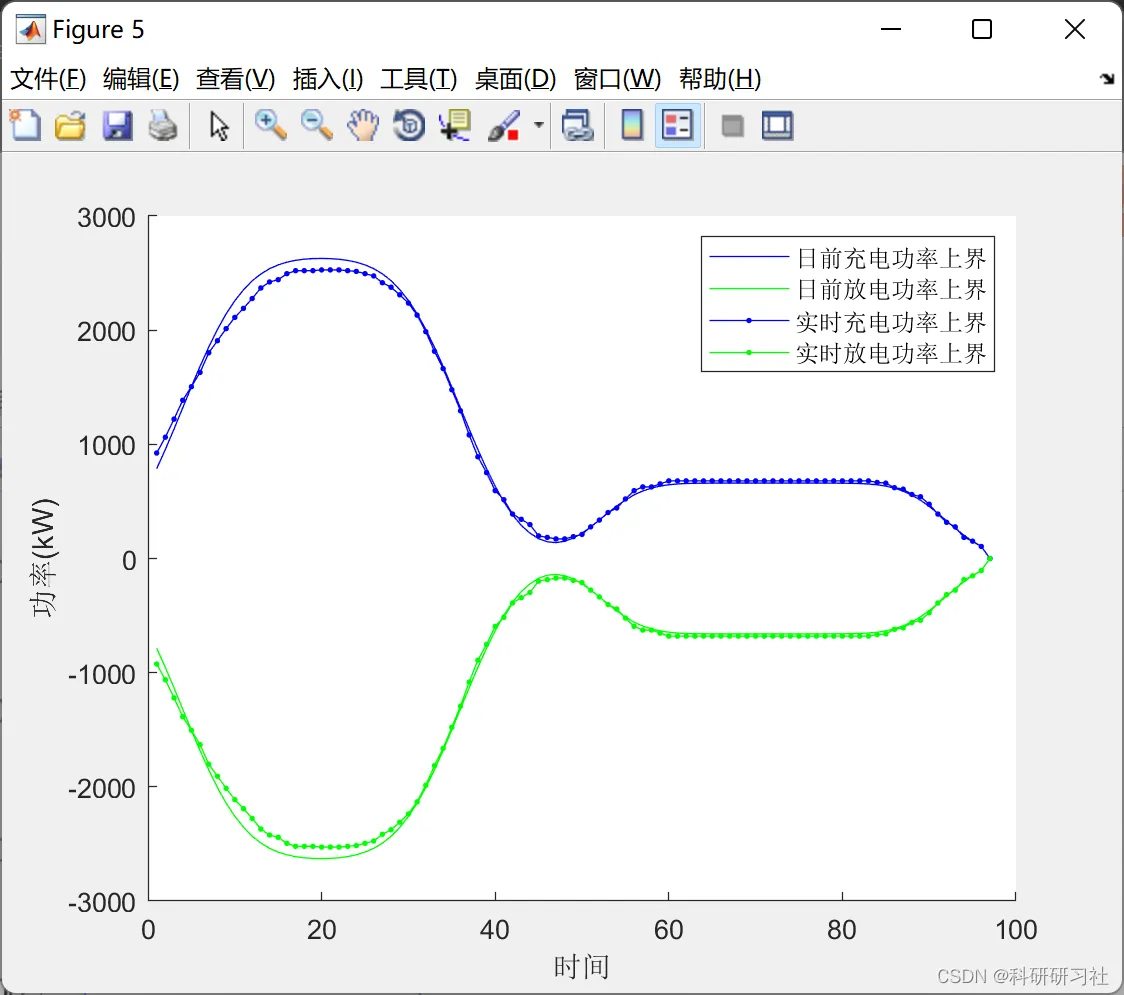This screenshot has width=1124, height=995.
Task: Print the figure via the printer icon
Action: [x=163, y=126]
